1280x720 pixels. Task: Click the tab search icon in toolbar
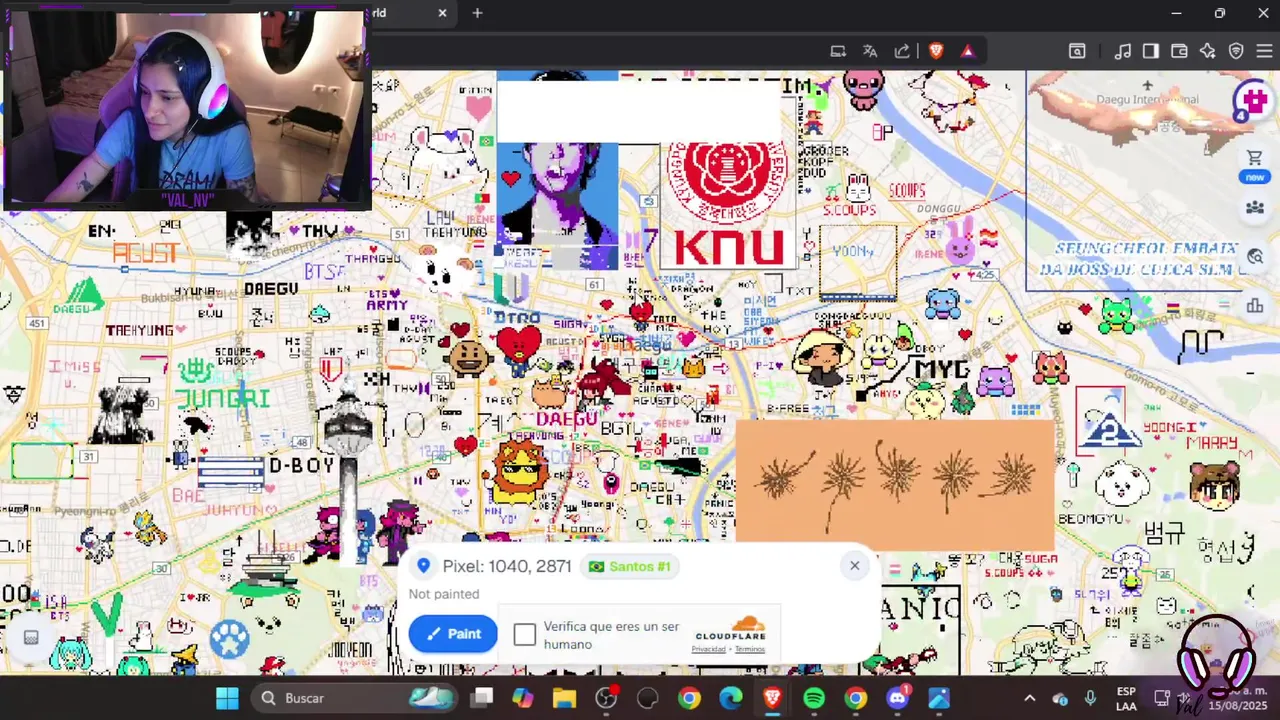1077,51
